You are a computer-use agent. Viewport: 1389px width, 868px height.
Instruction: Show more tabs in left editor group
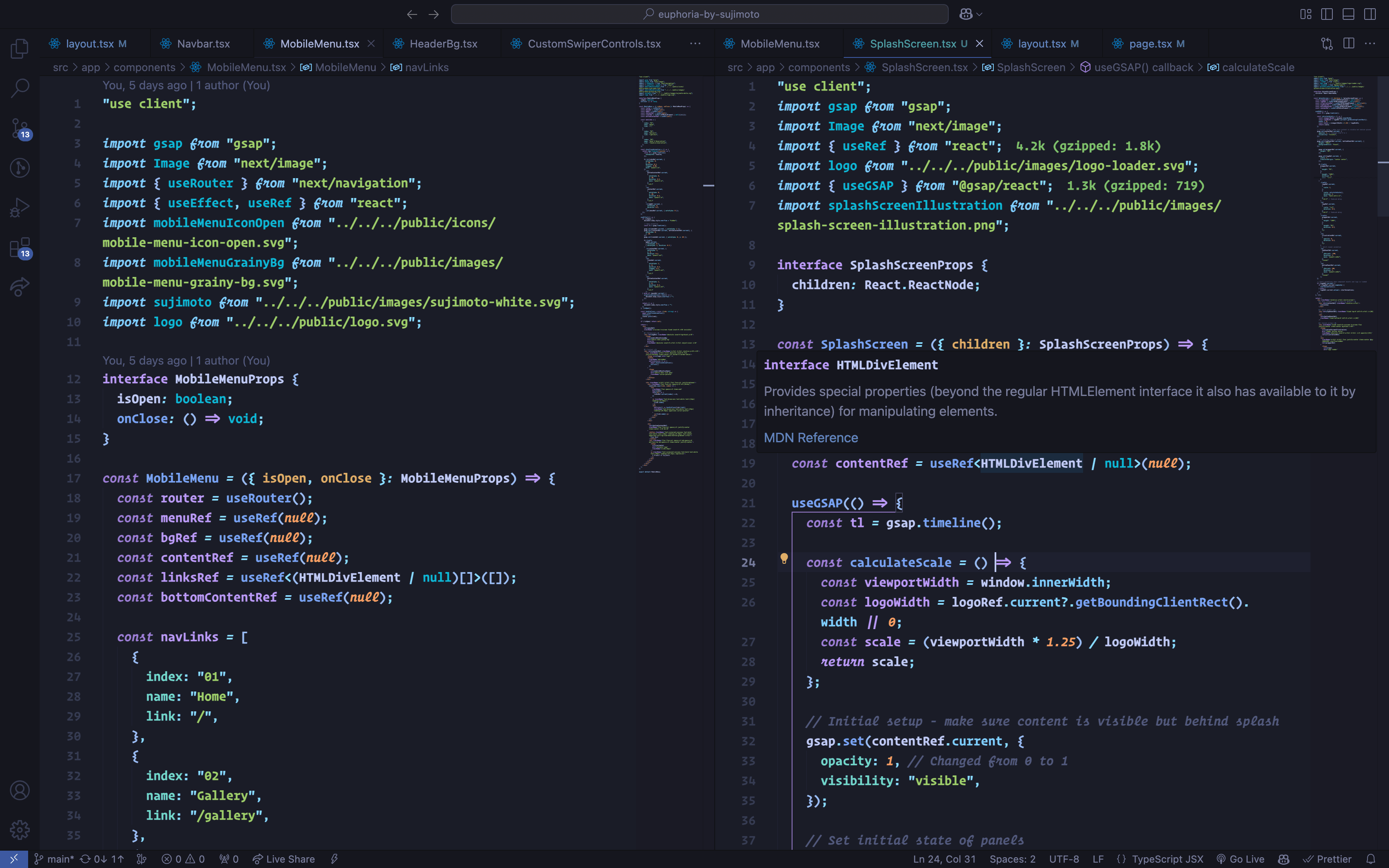pyautogui.click(x=695, y=44)
